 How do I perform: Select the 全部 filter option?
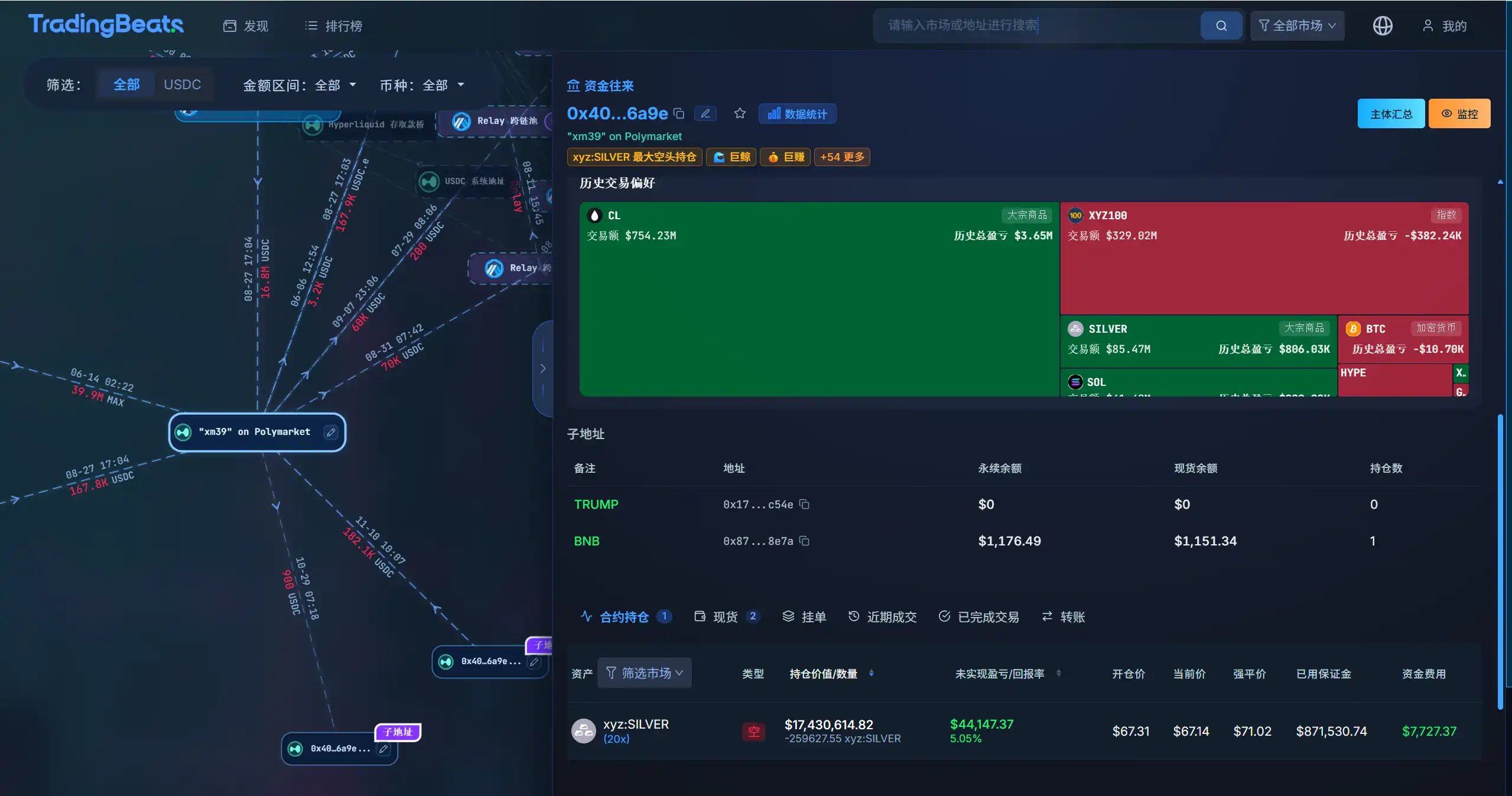pyautogui.click(x=126, y=85)
